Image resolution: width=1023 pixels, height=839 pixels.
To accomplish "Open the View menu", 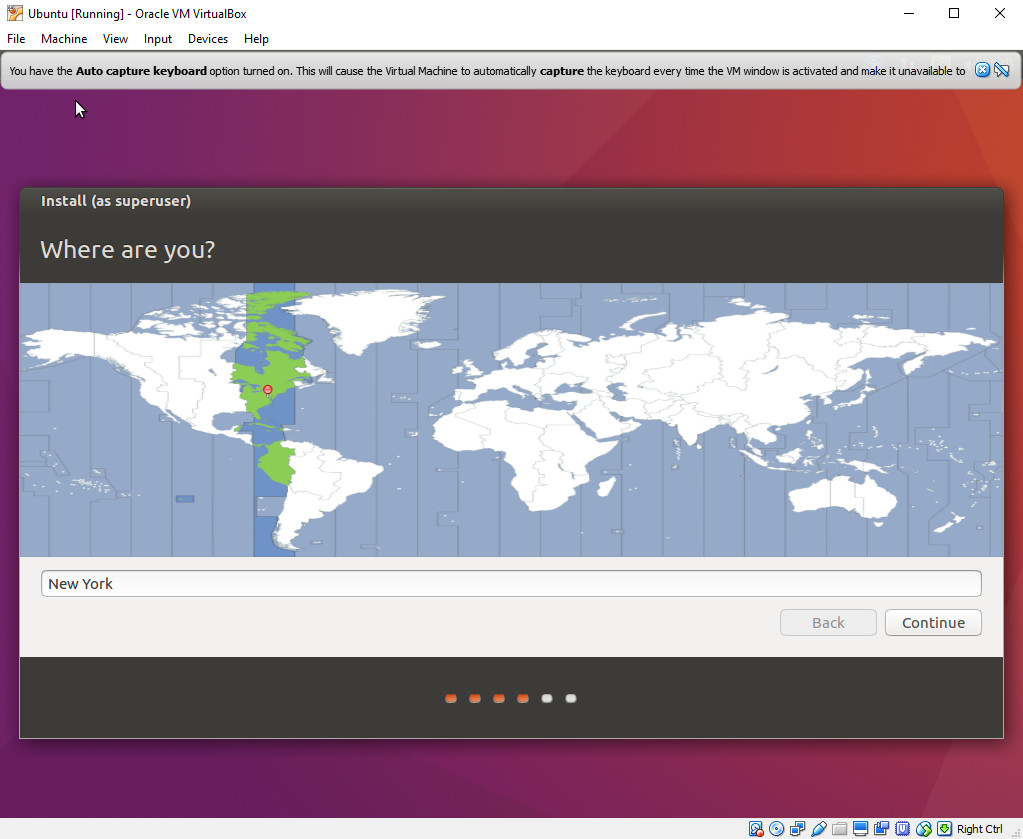I will tap(115, 39).
